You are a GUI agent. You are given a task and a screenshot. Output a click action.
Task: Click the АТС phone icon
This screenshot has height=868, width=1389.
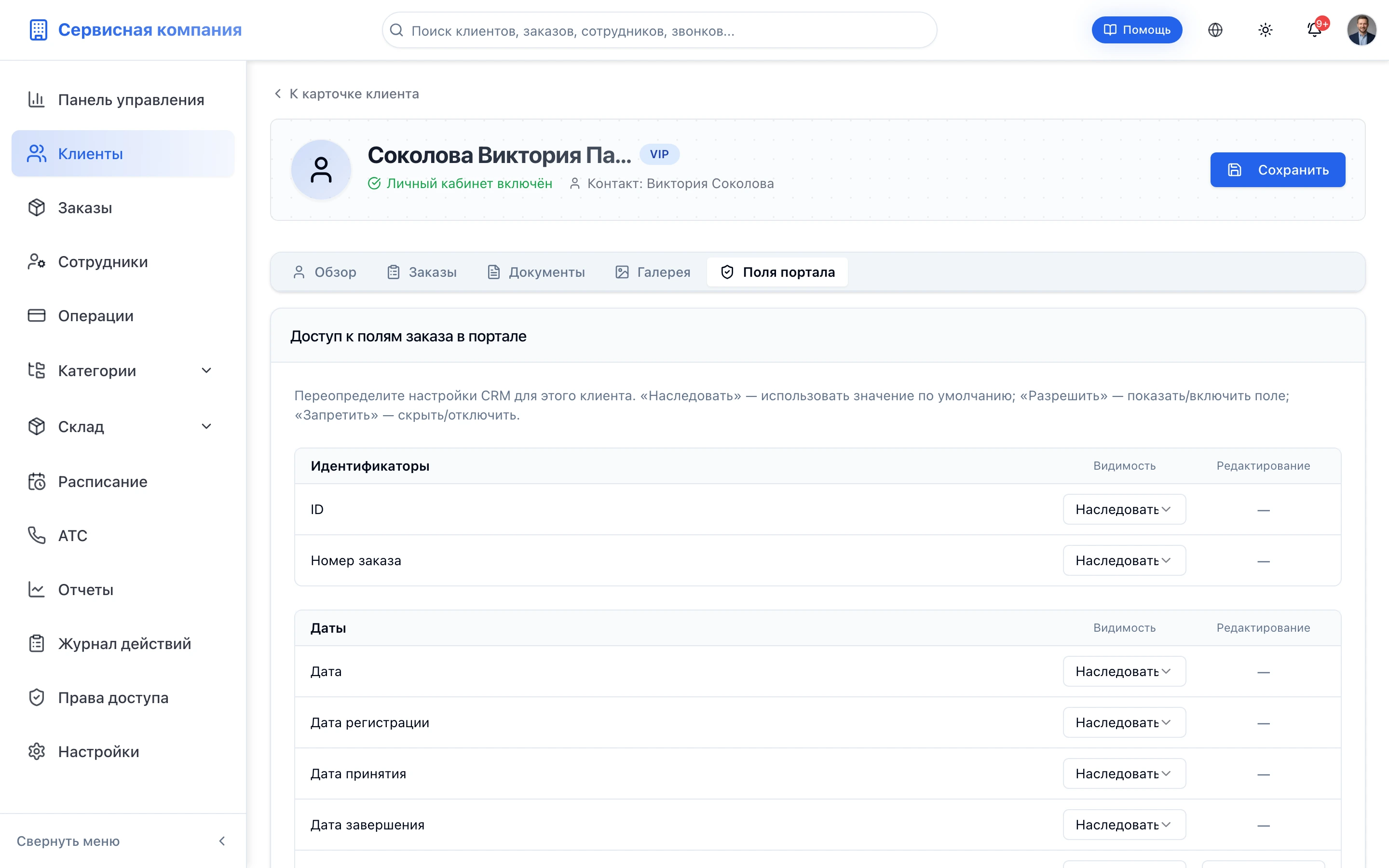tap(36, 535)
